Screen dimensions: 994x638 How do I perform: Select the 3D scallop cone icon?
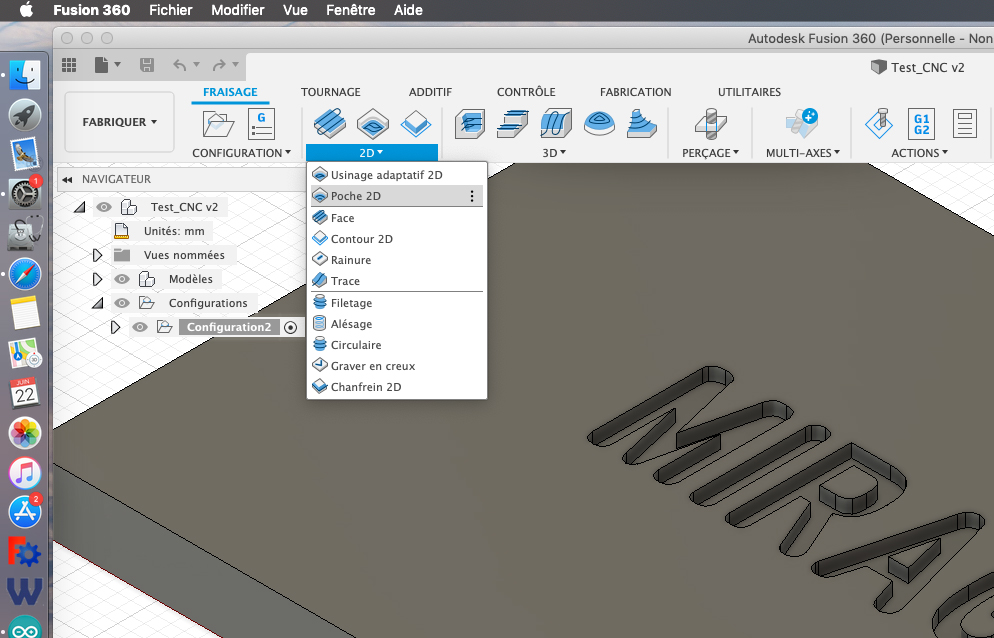[642, 123]
